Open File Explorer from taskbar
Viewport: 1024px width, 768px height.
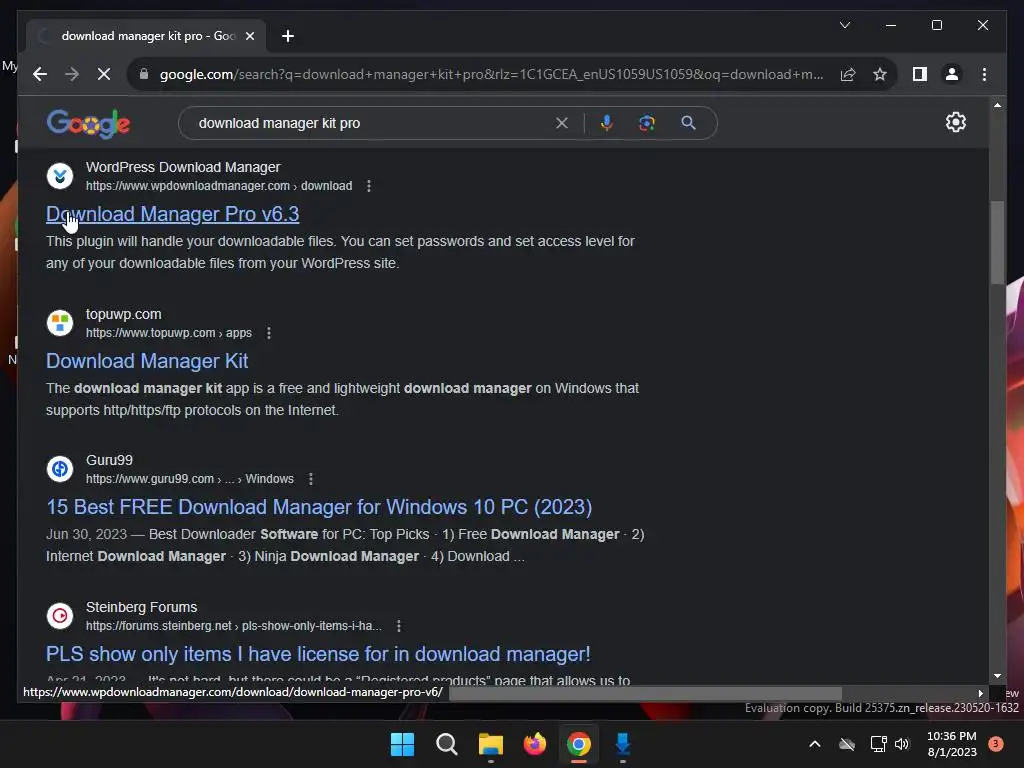click(490, 744)
